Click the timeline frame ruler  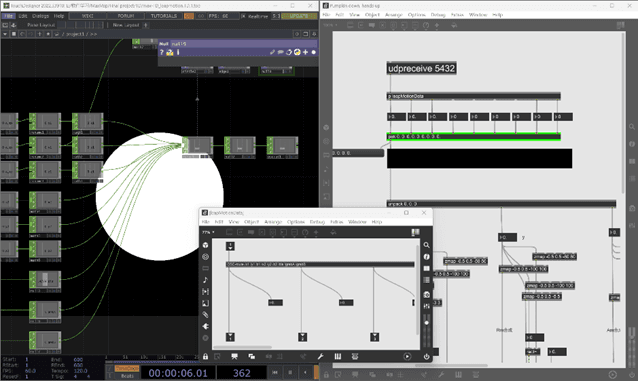coord(153,357)
